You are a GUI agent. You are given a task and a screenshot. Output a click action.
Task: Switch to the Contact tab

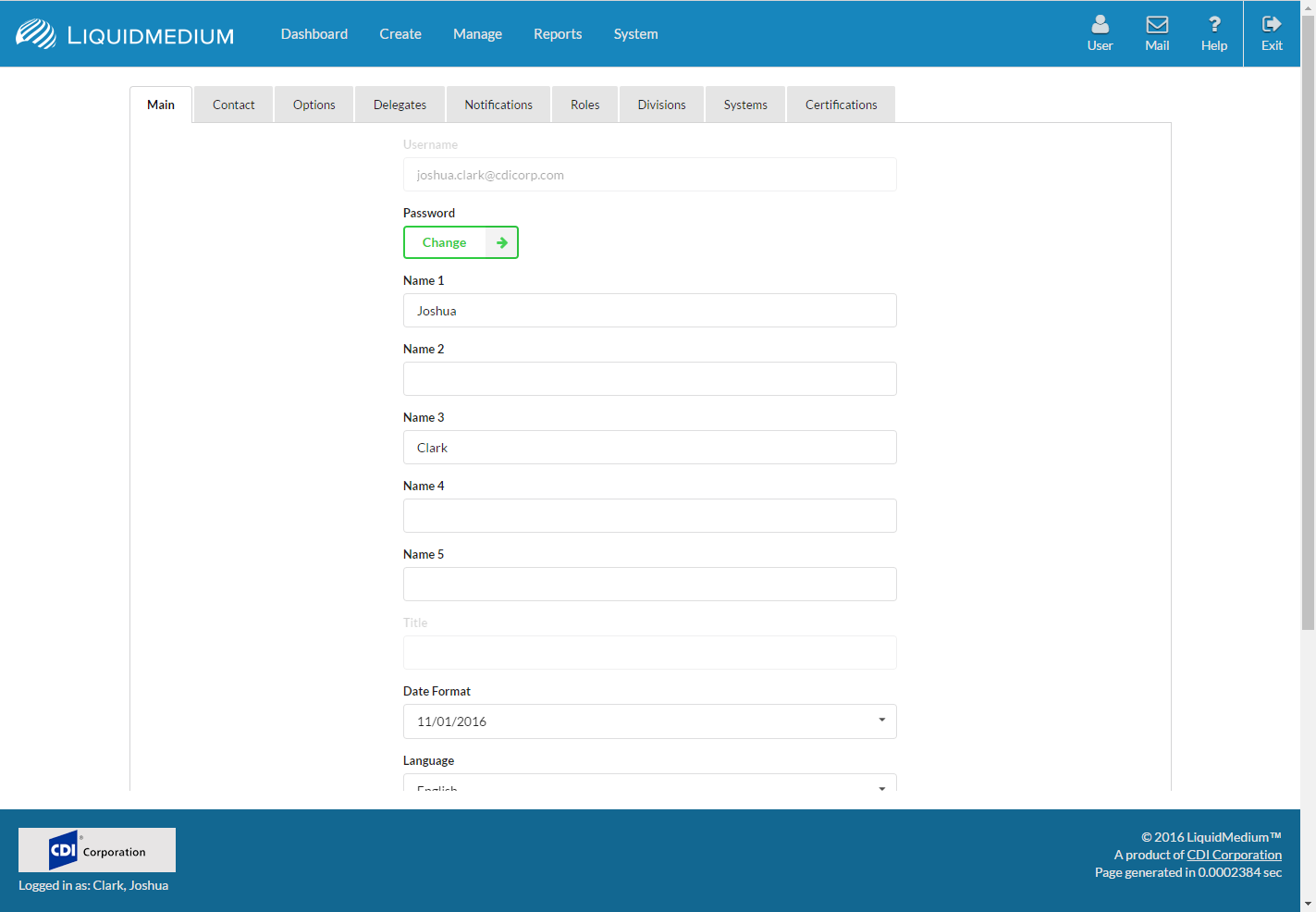pos(233,105)
